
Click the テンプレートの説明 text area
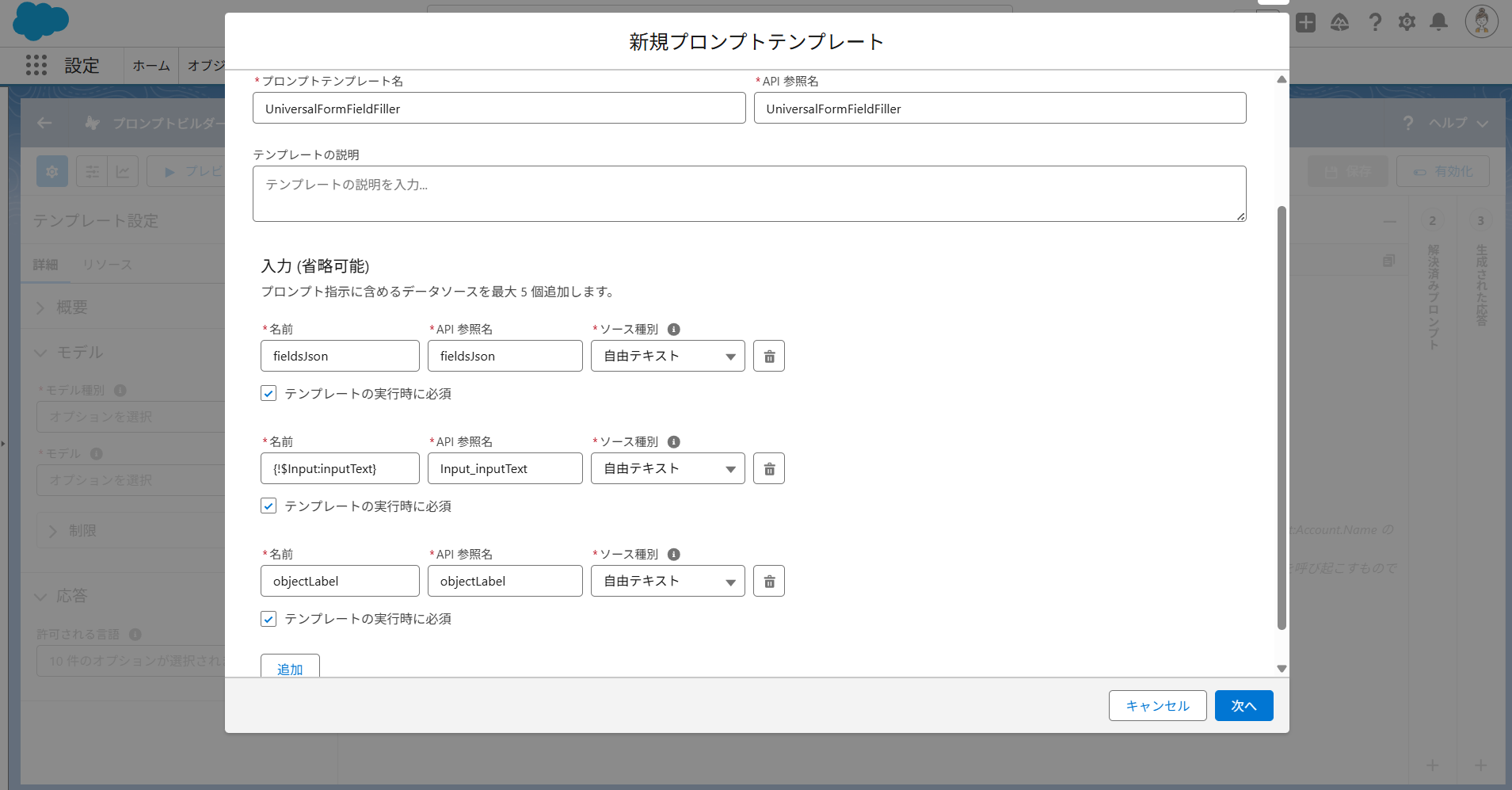point(748,193)
